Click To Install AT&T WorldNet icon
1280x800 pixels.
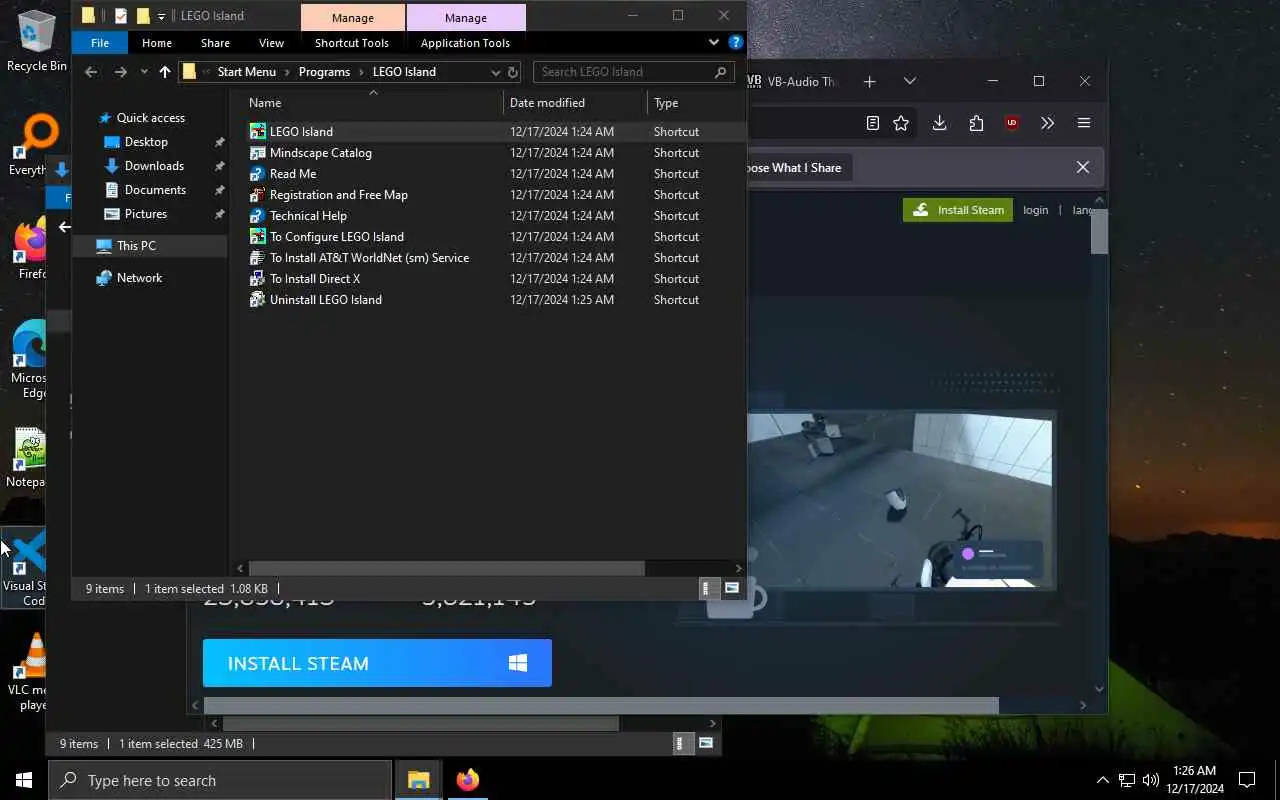coord(257,257)
